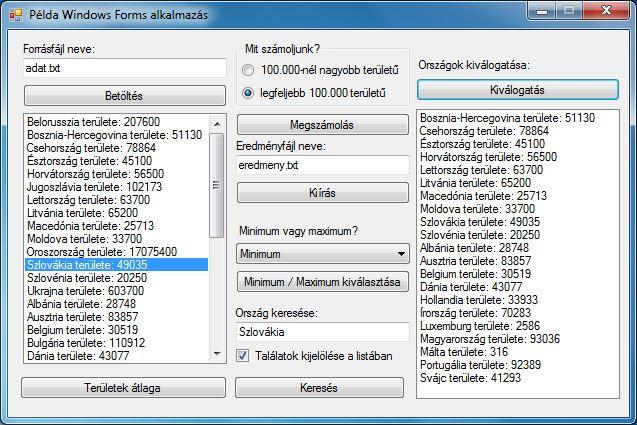
Task: Click the application icon in title bar
Action: [15, 15]
